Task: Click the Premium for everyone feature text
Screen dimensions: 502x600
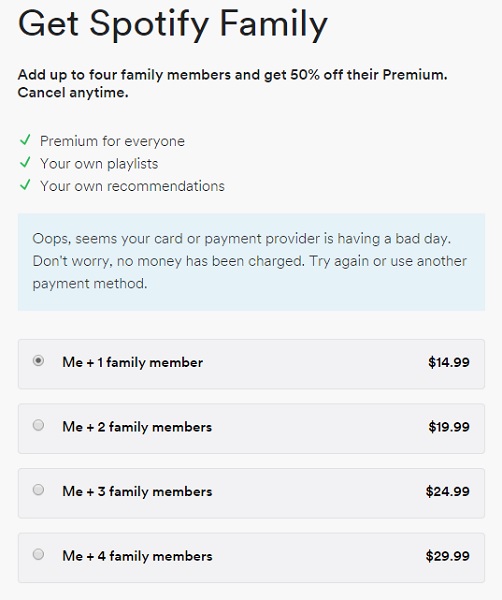Action: [x=112, y=141]
